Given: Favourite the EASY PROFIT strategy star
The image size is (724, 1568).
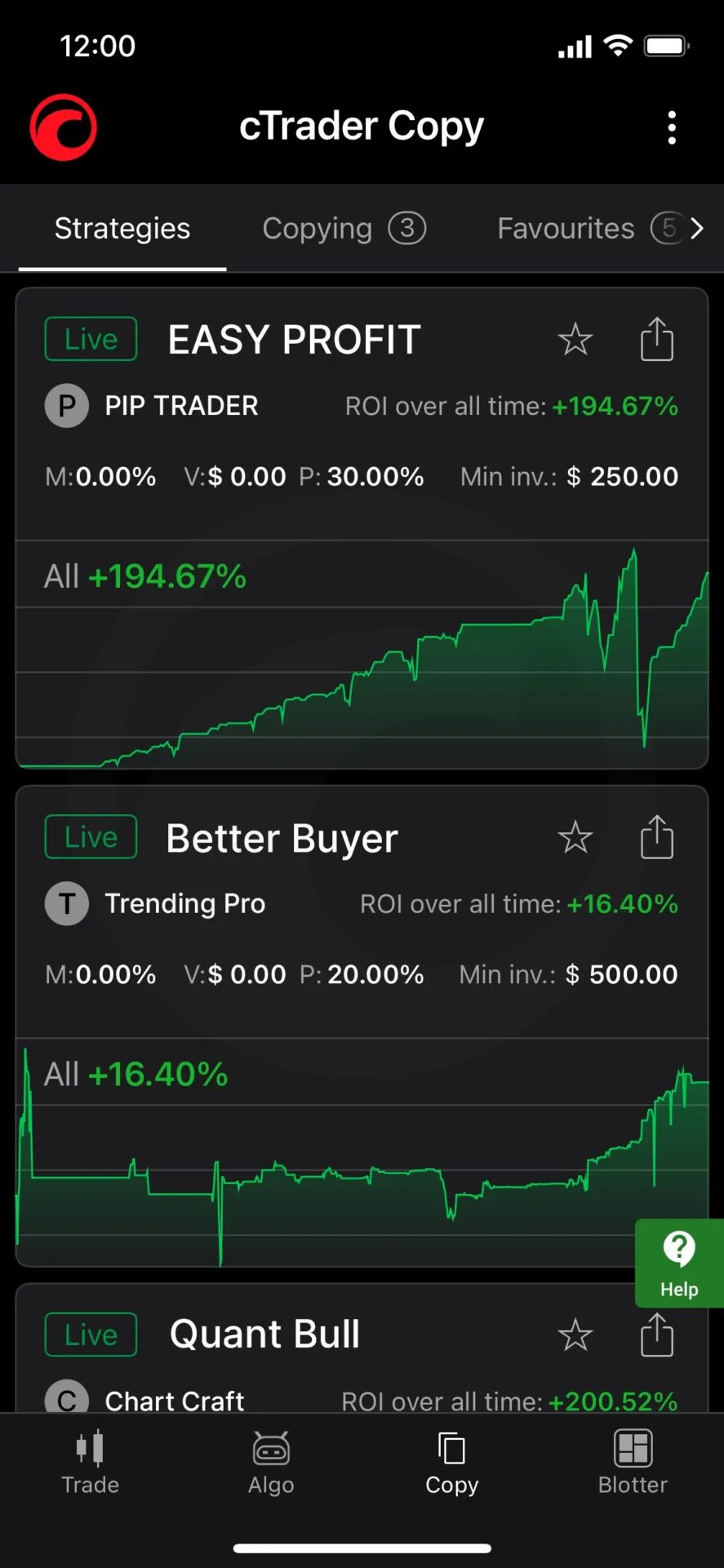Looking at the screenshot, I should point(575,340).
